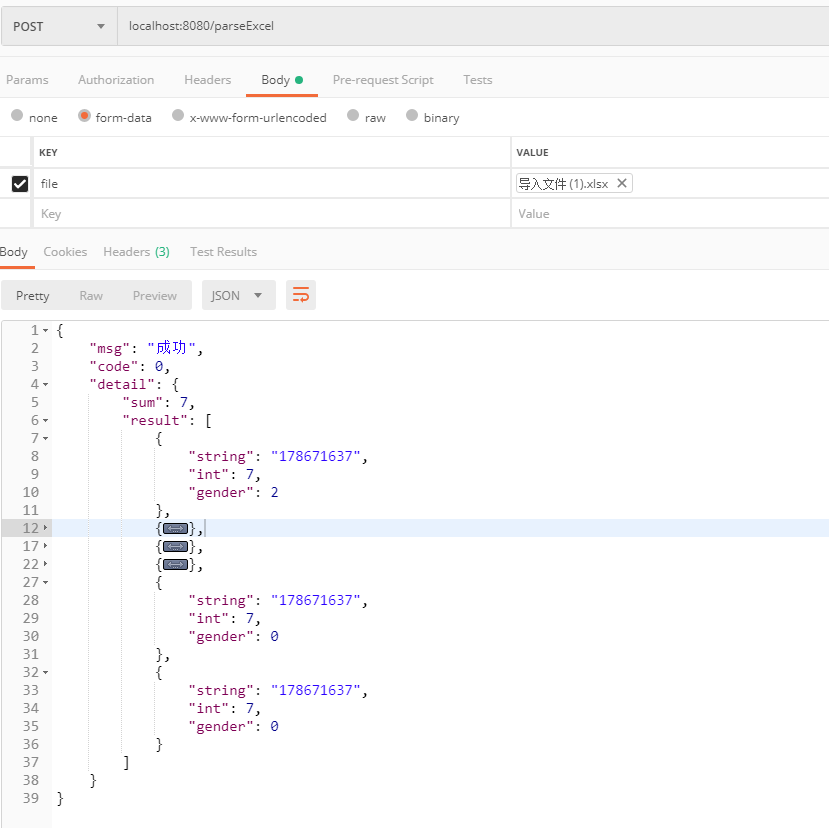Collapse the object starting at line 27

[x=44, y=581]
